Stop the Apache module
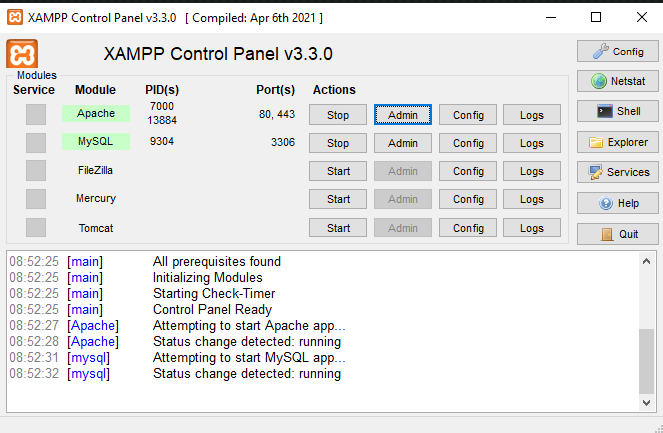Image resolution: width=663 pixels, height=433 pixels. click(x=338, y=115)
